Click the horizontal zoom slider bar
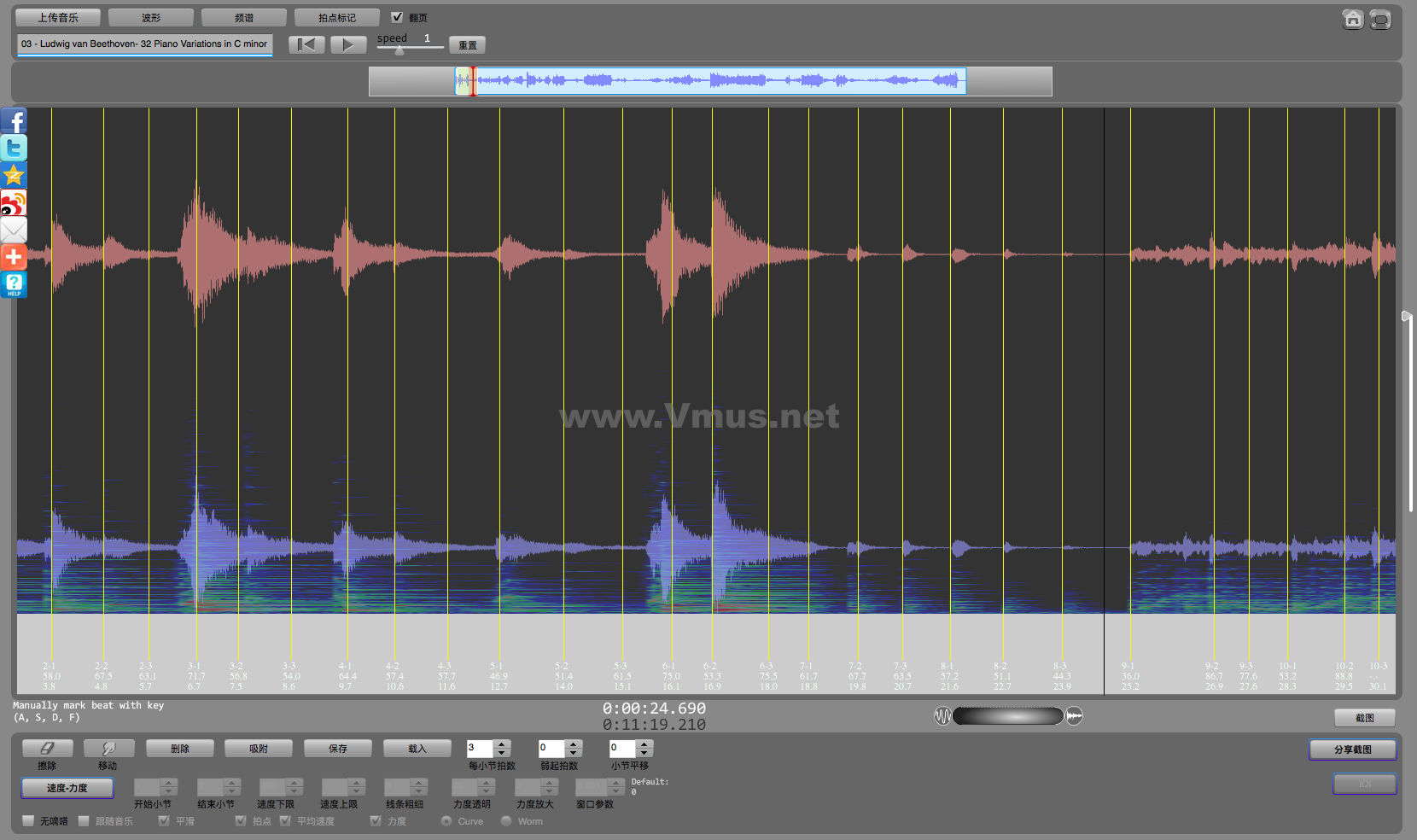1417x840 pixels. click(1008, 716)
